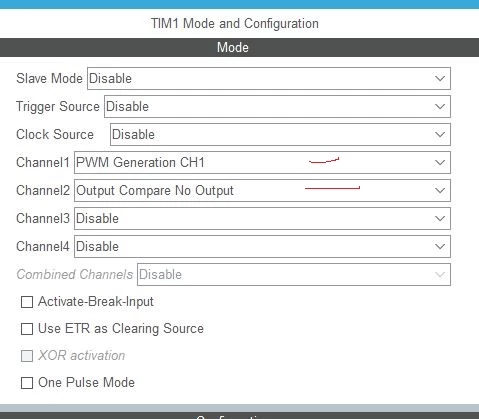Click the Slave Mode chevron arrow
This screenshot has width=479, height=419.
[440, 79]
